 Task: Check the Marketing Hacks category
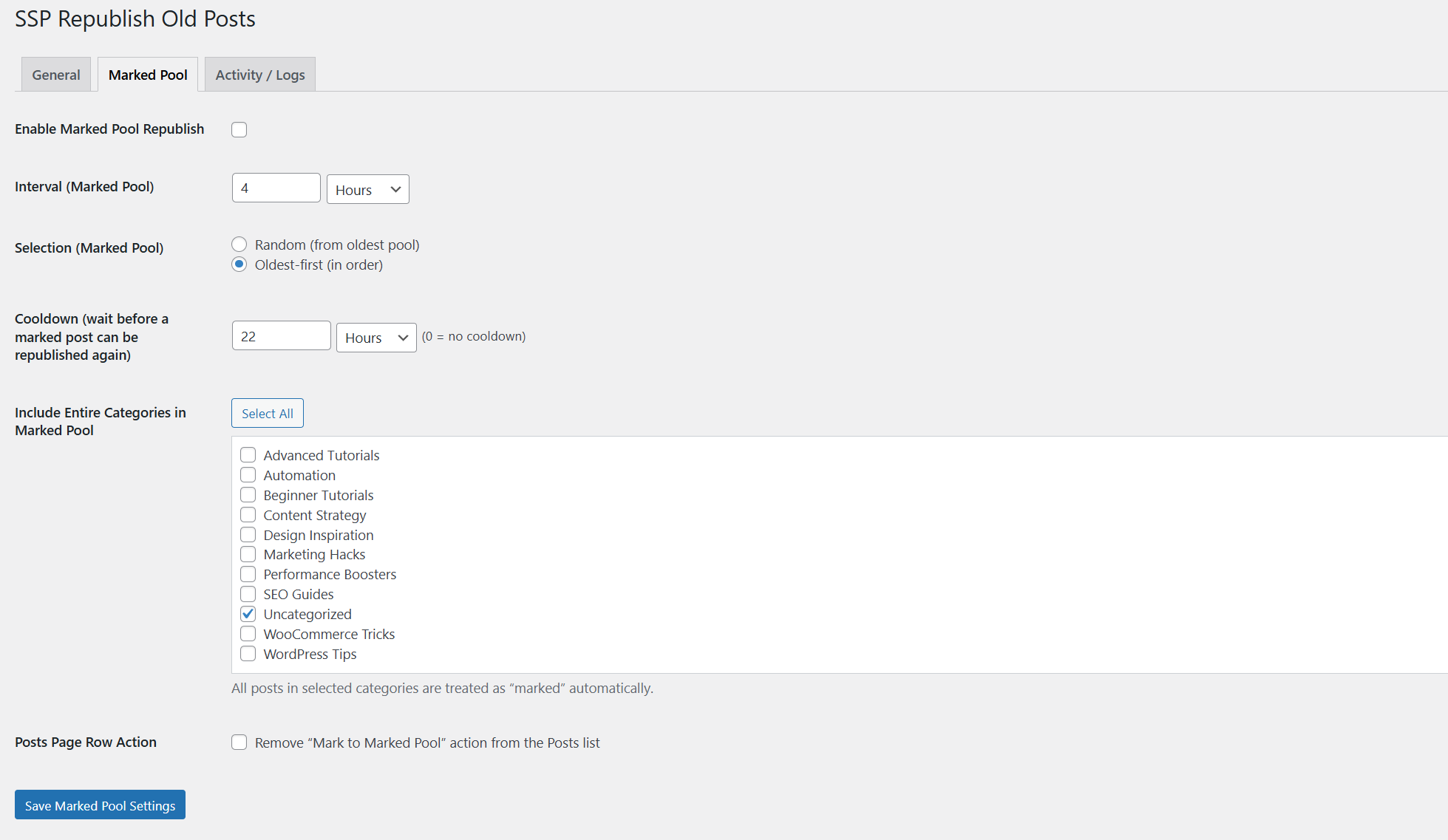pyautogui.click(x=248, y=554)
